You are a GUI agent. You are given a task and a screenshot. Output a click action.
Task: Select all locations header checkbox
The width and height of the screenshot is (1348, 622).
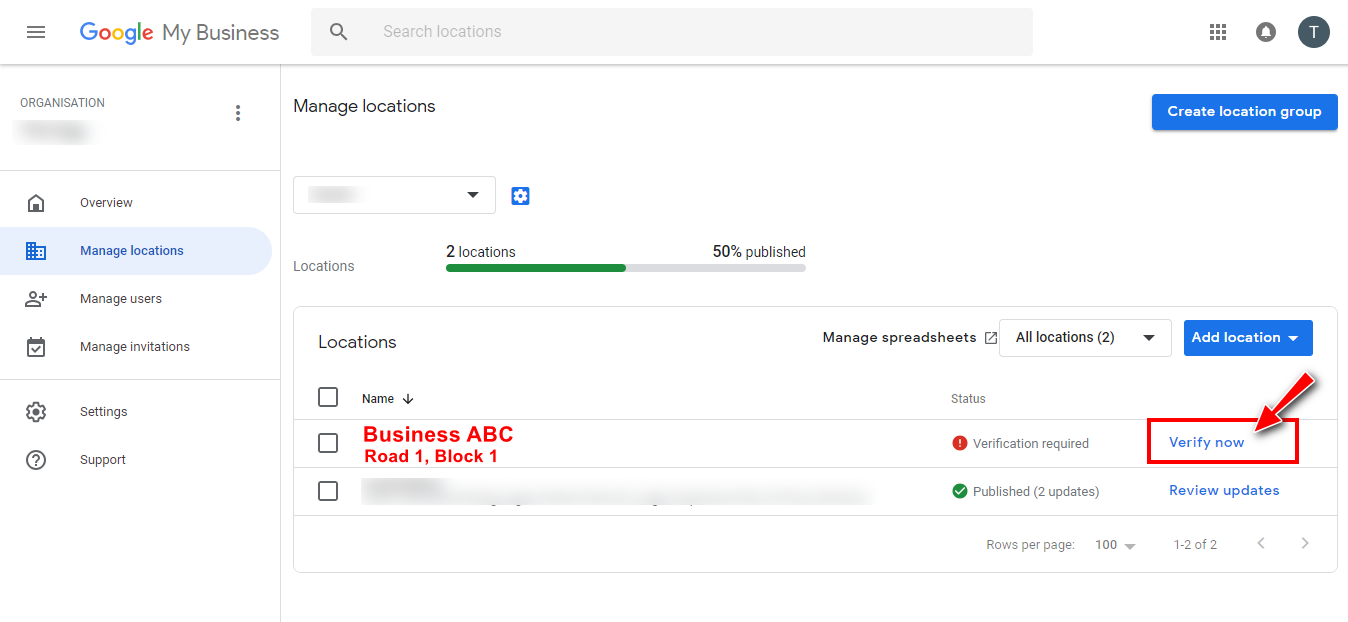point(328,397)
